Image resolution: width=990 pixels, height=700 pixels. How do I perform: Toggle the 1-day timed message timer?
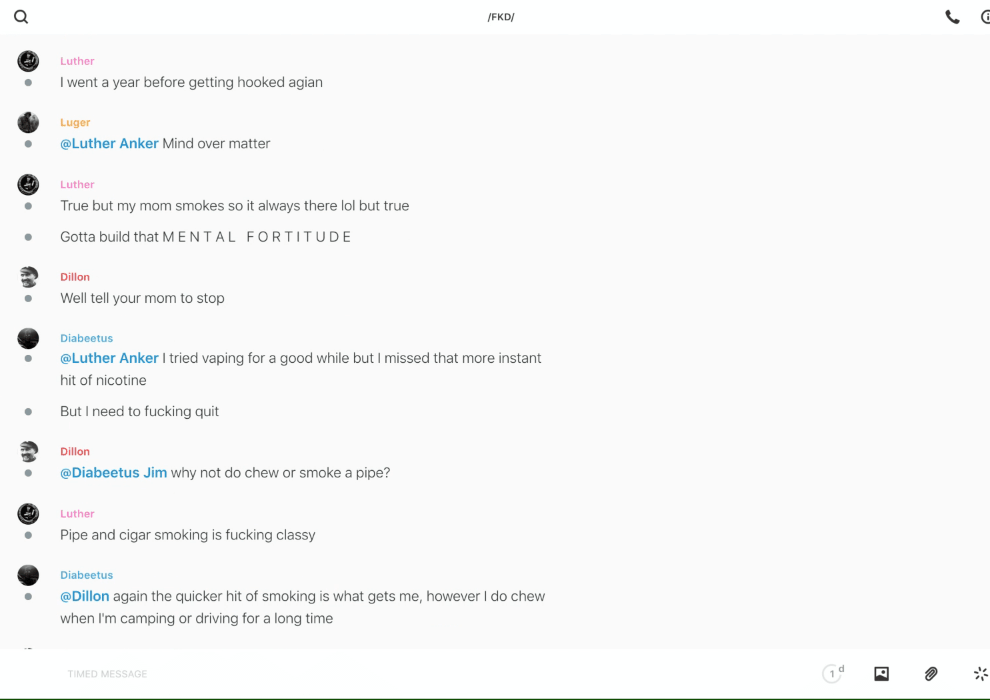tap(832, 674)
